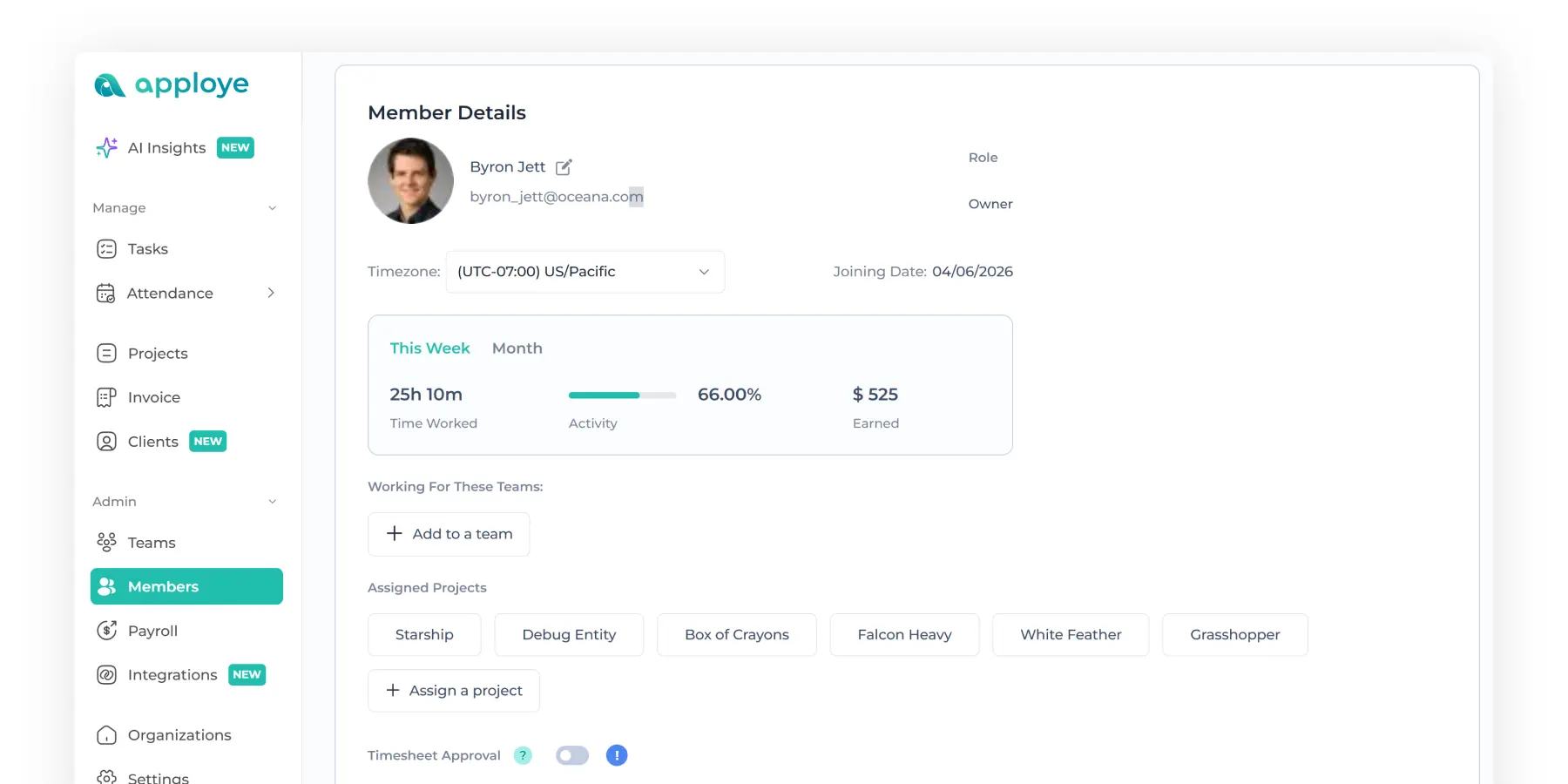Click plus icon in Add to a team

(x=395, y=533)
